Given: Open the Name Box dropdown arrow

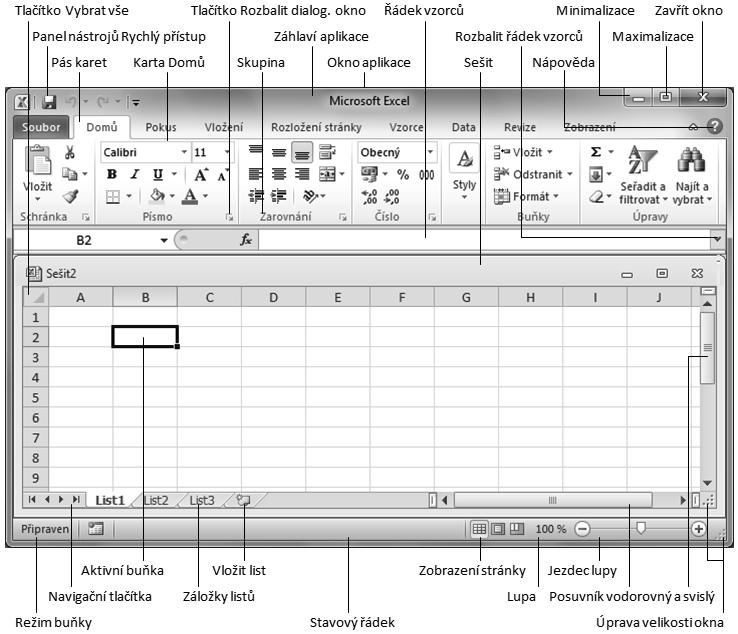Looking at the screenshot, I should (x=163, y=241).
